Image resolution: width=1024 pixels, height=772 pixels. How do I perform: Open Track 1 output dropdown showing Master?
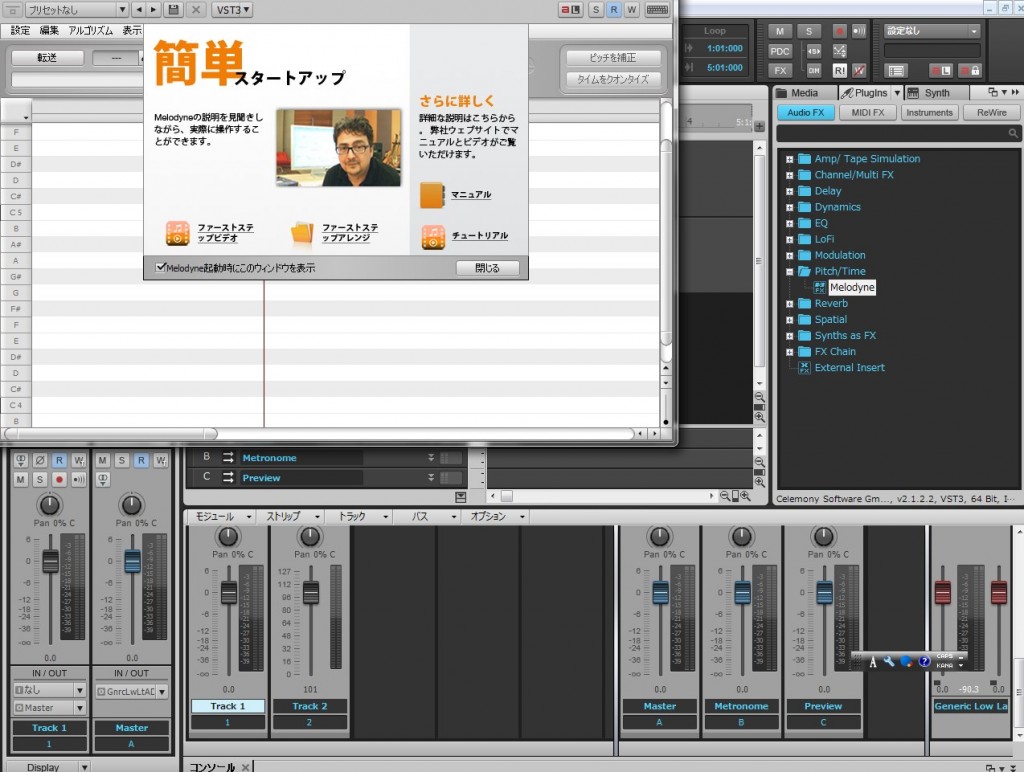coord(50,707)
